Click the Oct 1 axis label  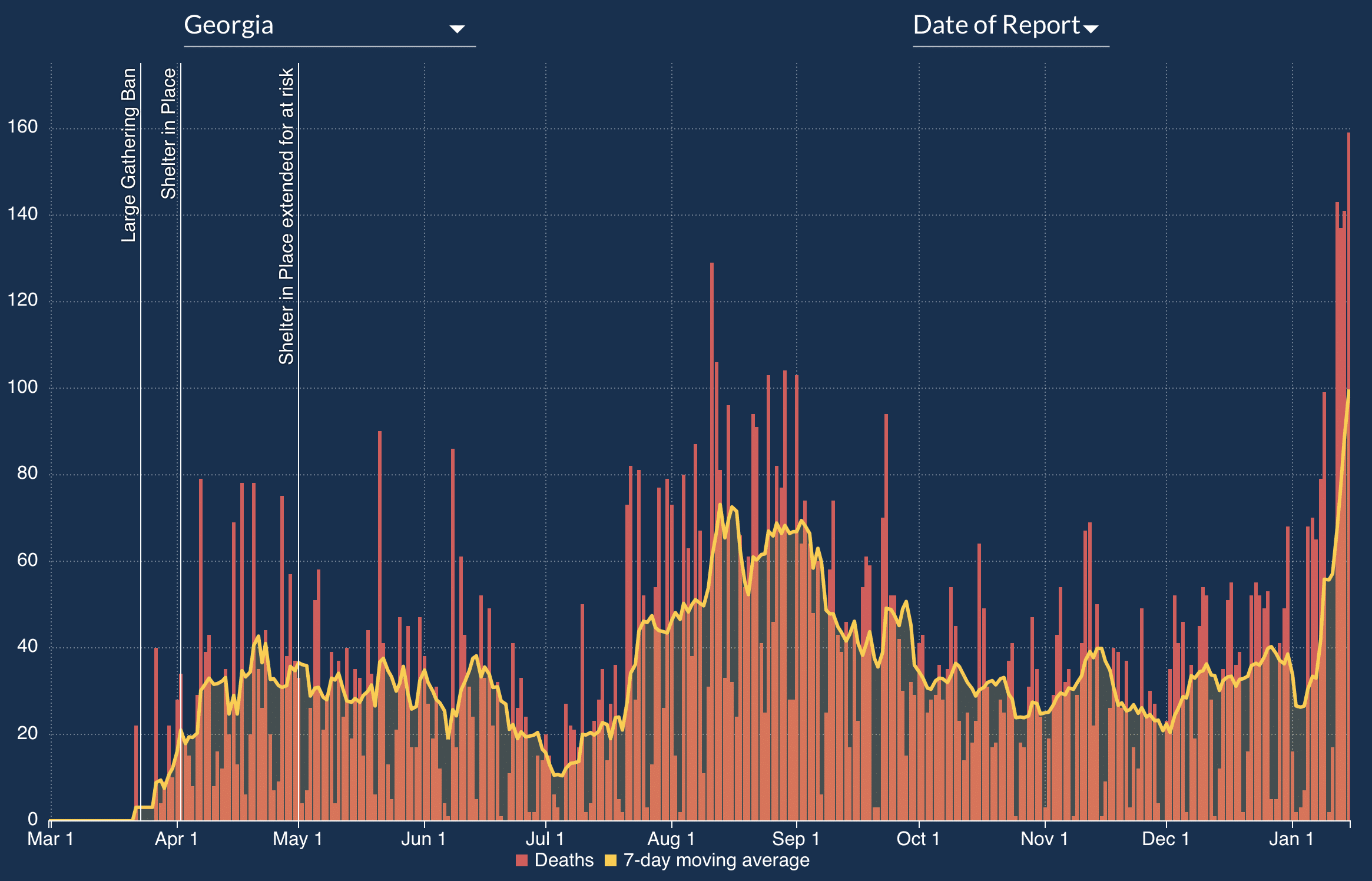(918, 839)
